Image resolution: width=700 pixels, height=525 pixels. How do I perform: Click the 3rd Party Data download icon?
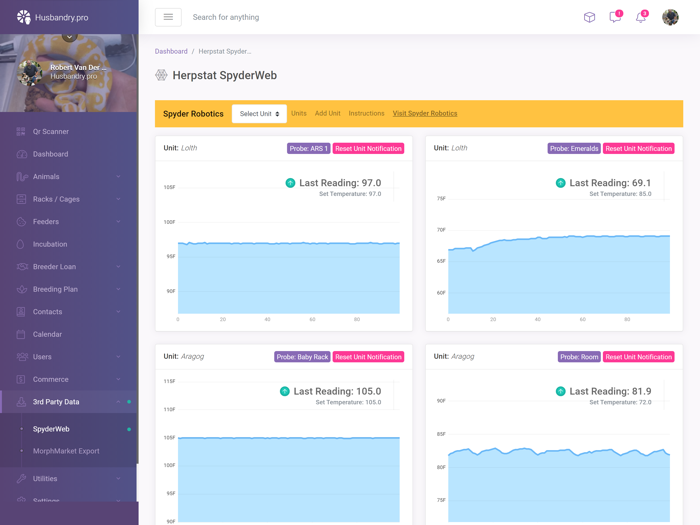21,402
